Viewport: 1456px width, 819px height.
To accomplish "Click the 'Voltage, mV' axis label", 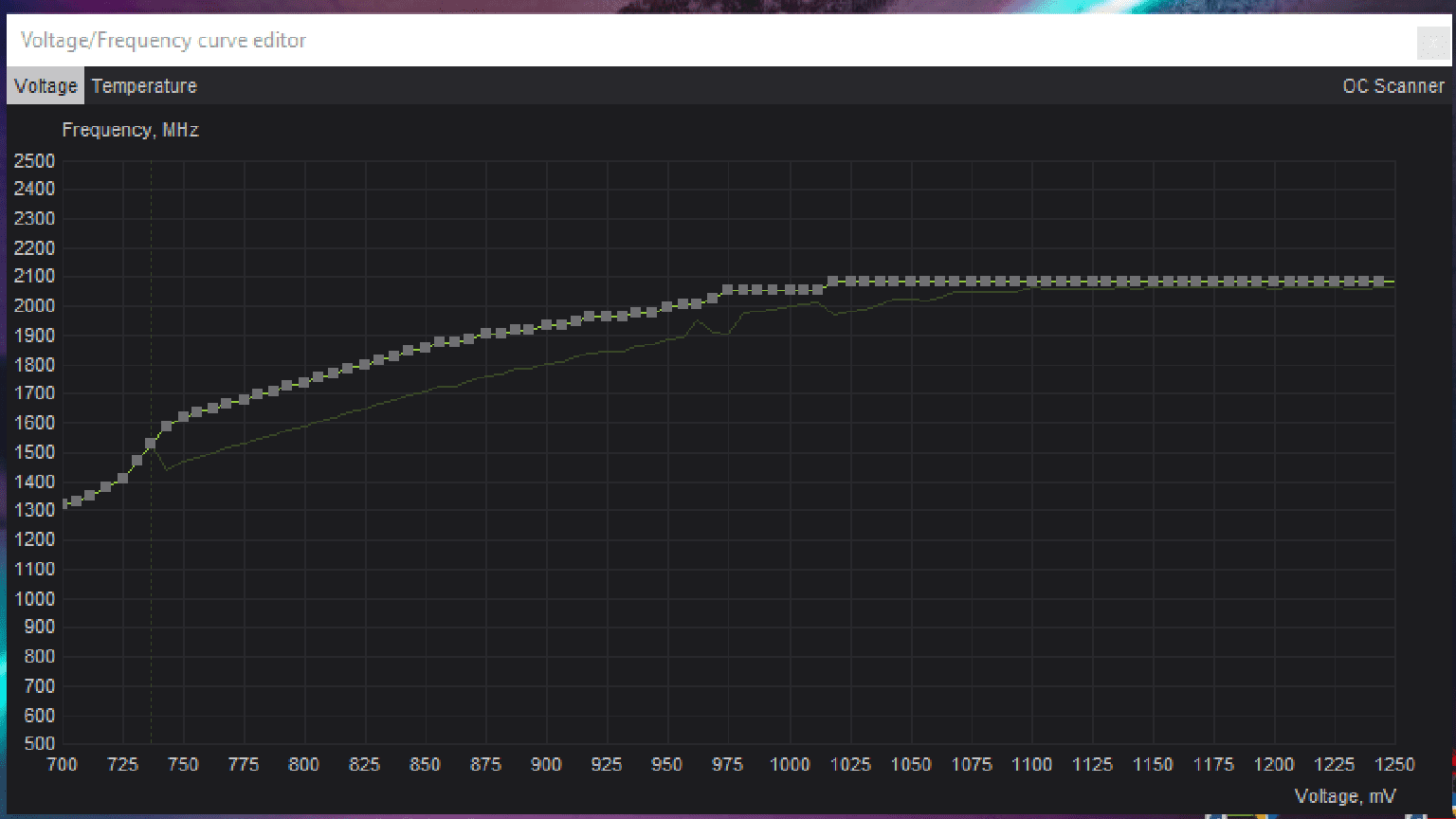I will coord(1345,796).
